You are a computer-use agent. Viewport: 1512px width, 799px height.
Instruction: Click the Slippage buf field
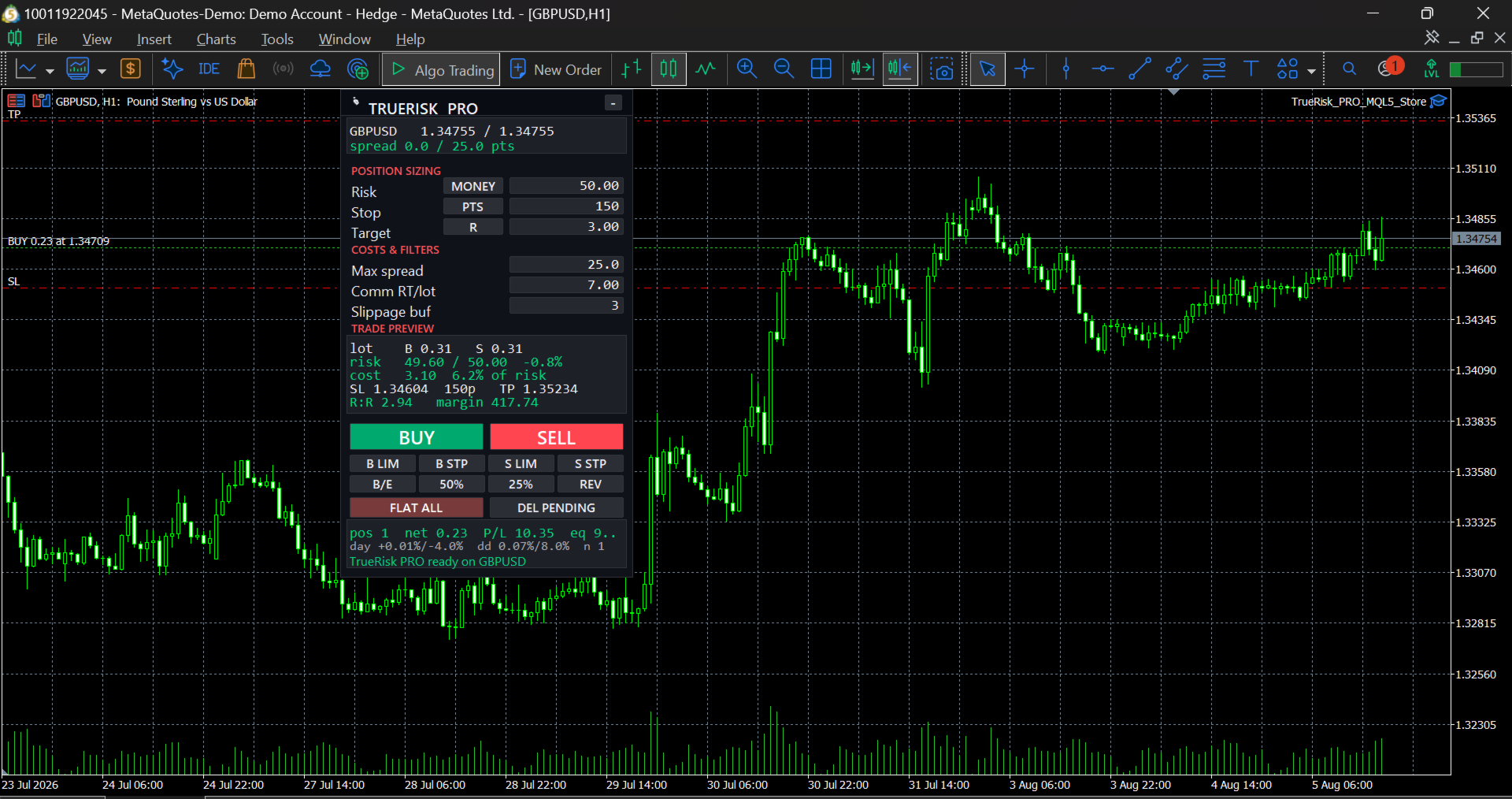tap(566, 306)
